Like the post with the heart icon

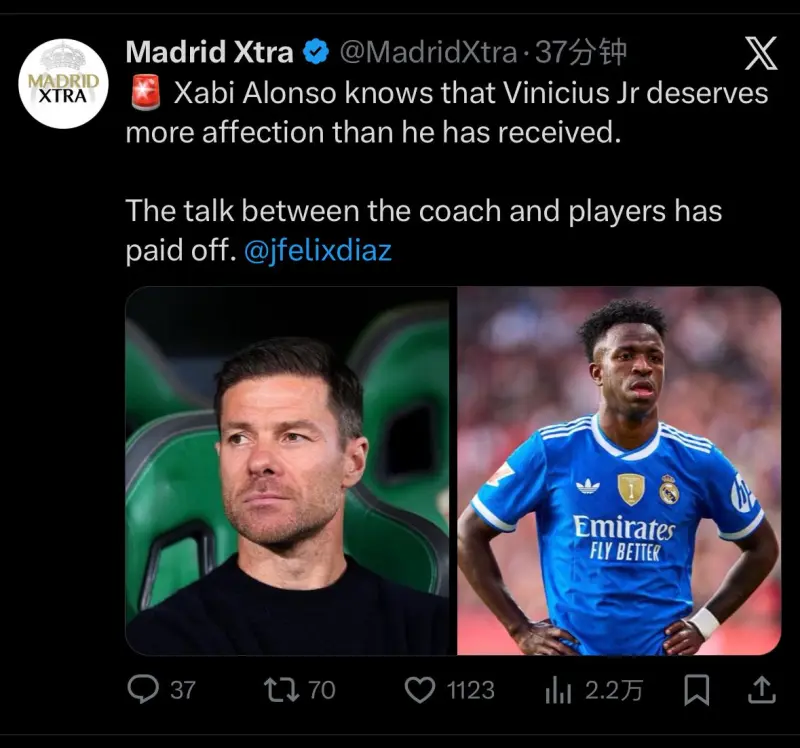click(x=421, y=689)
